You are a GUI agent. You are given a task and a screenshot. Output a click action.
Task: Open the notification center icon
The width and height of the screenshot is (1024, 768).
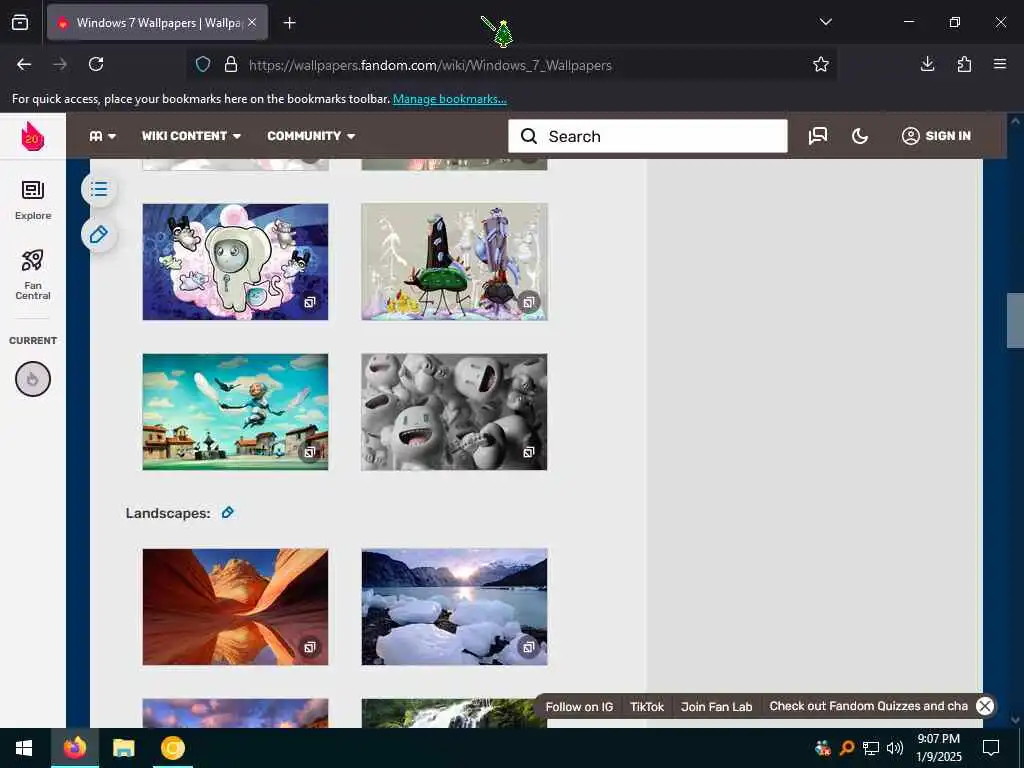(991, 748)
